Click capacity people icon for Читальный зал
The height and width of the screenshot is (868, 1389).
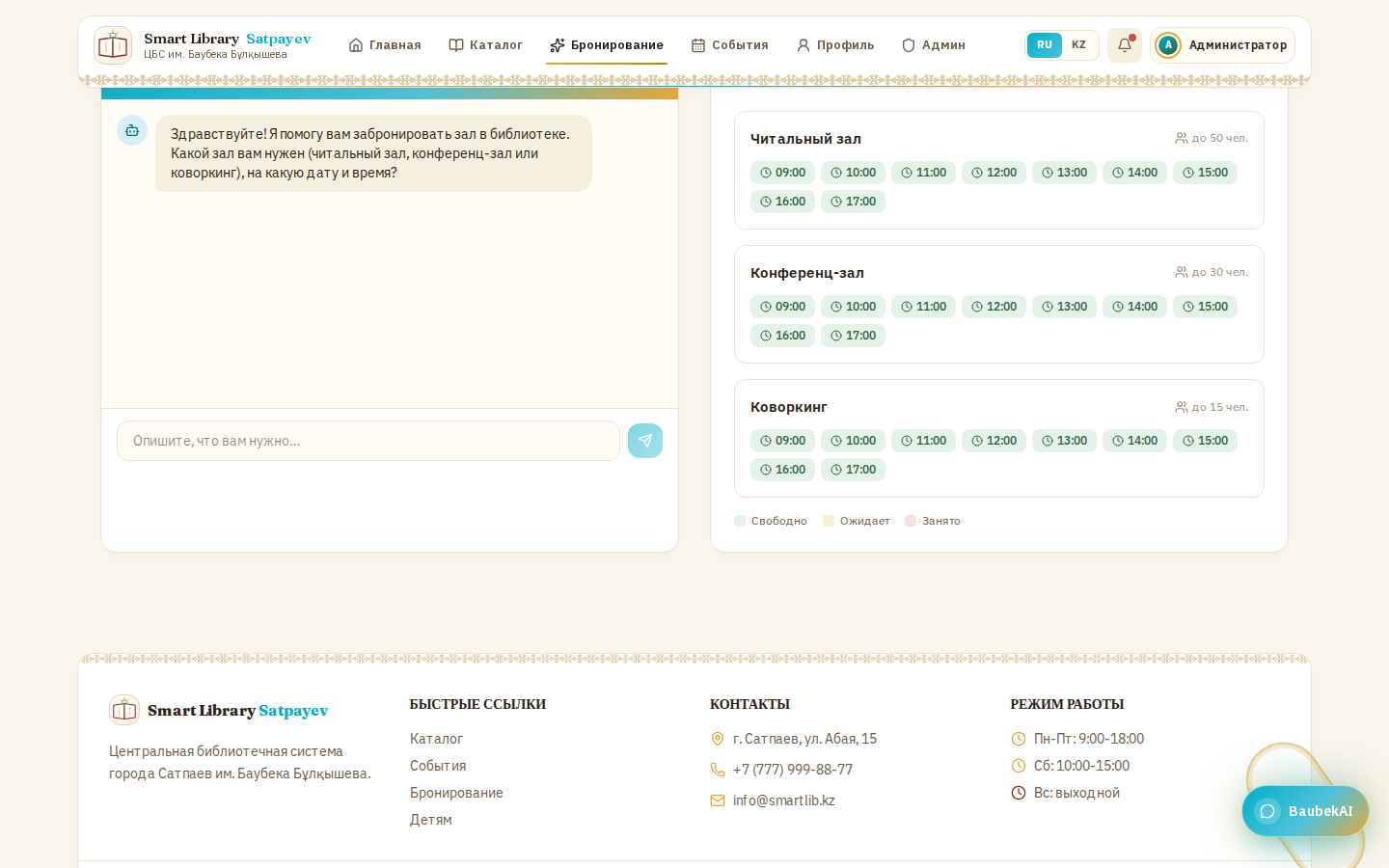[x=1182, y=138]
